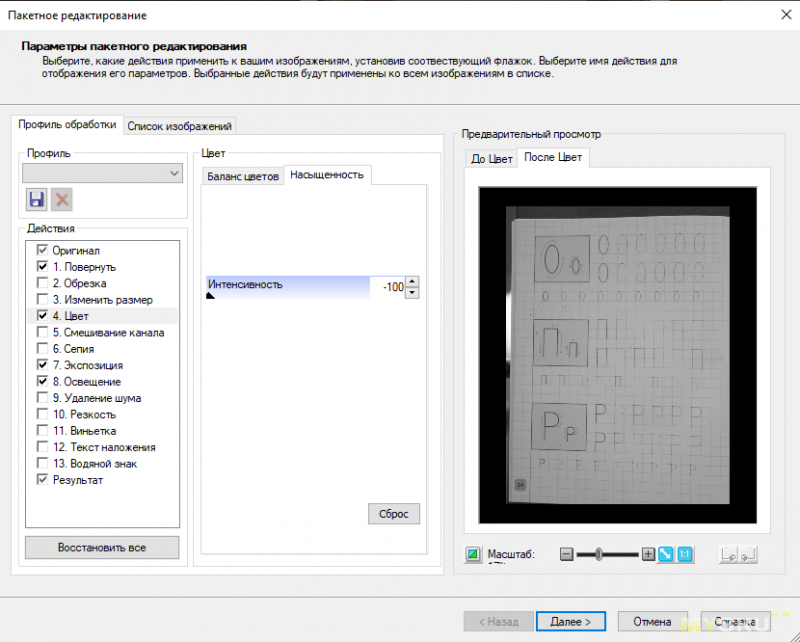This screenshot has height=642, width=800.
Task: Click the zoom in plus icon
Action: [648, 554]
